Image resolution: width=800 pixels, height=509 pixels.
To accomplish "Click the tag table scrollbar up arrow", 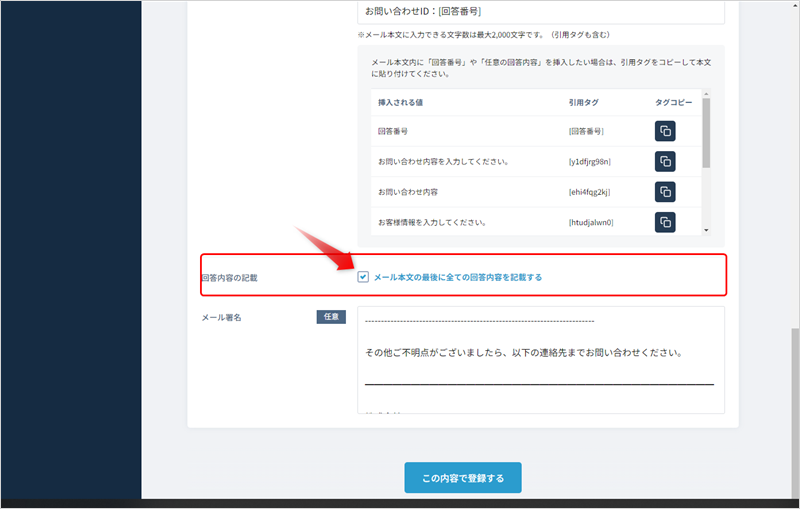I will pos(706,93).
